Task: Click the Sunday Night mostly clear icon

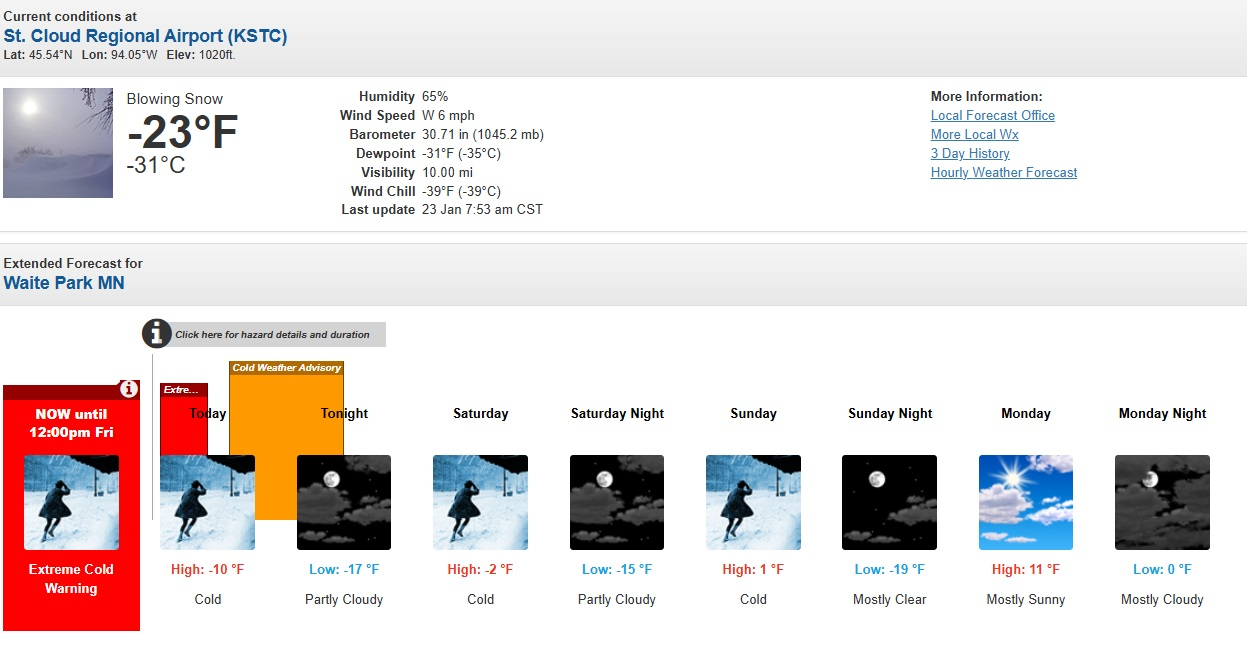Action: [889, 502]
